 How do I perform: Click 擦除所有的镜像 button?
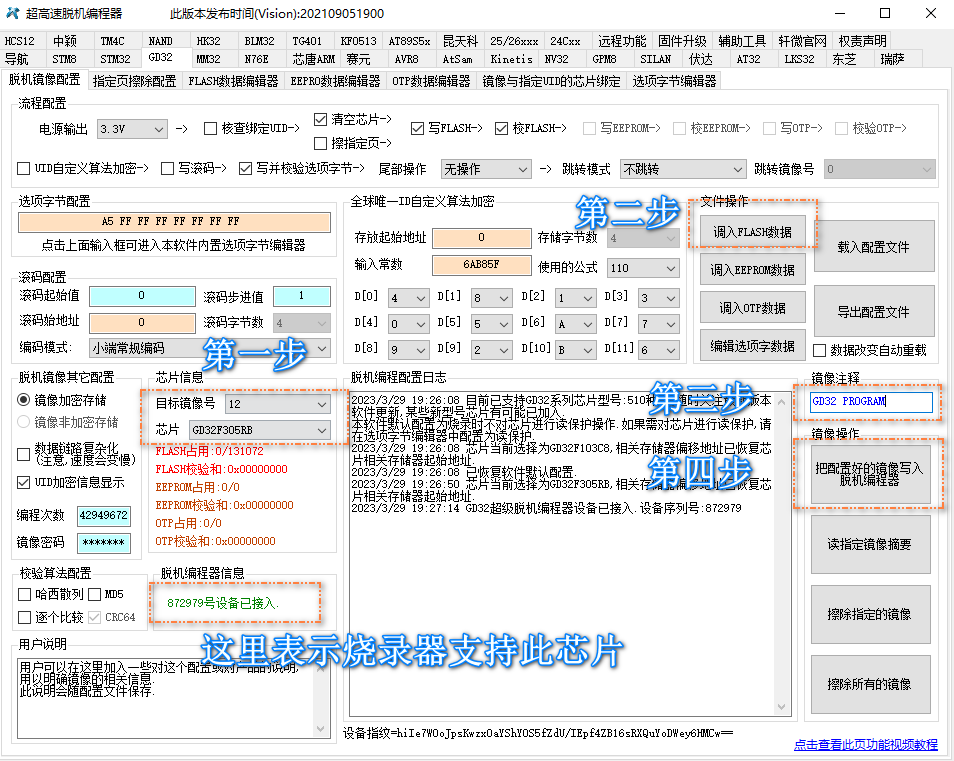869,684
